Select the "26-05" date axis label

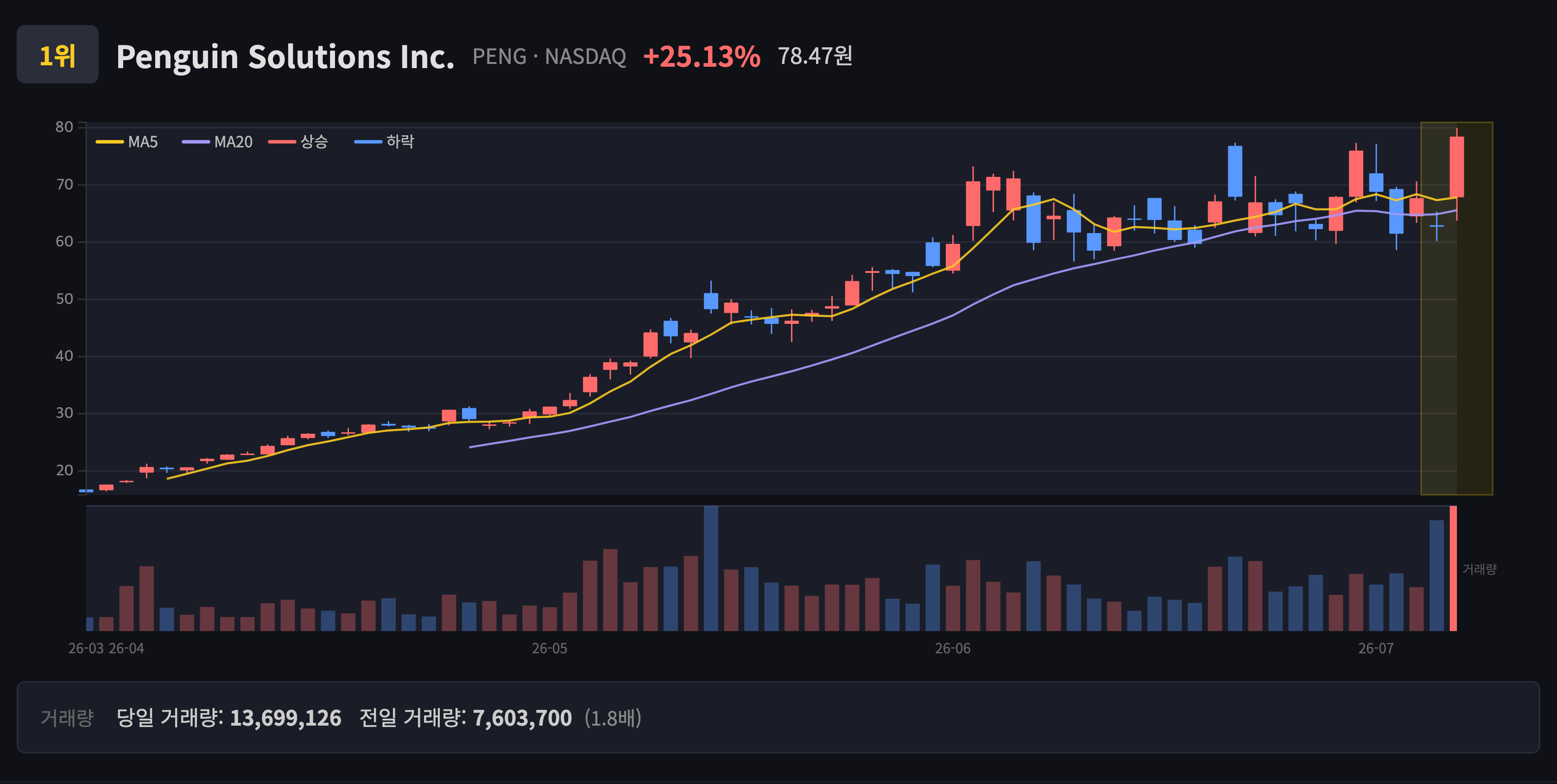[x=550, y=649]
